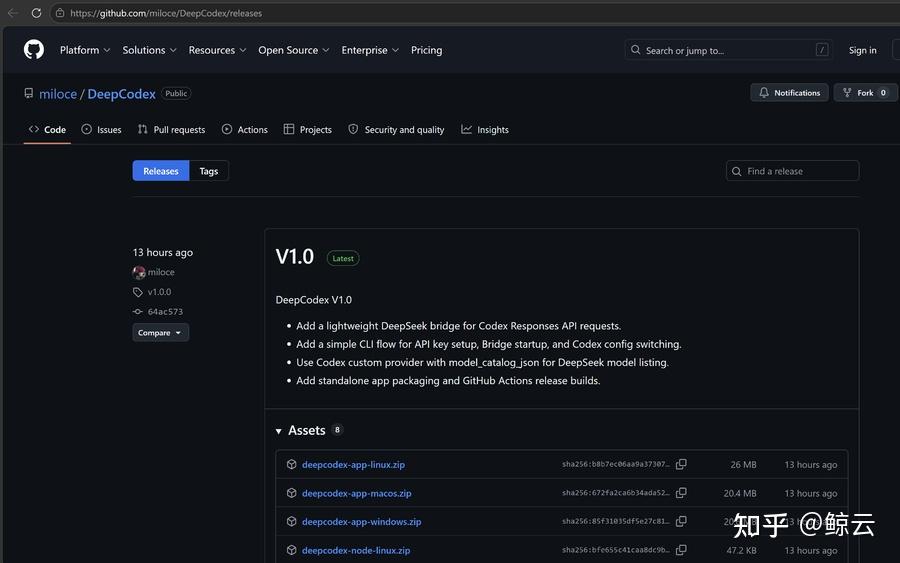Download deepcodex-app-windows.zip
The image size is (900, 563).
(x=362, y=521)
